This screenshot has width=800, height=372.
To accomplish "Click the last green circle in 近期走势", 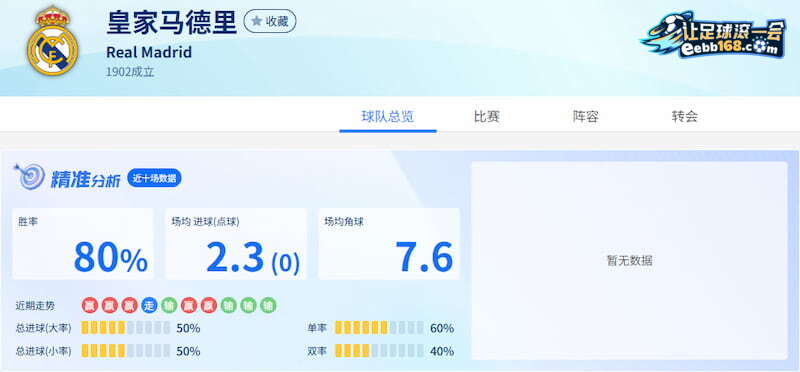I will coord(268,306).
